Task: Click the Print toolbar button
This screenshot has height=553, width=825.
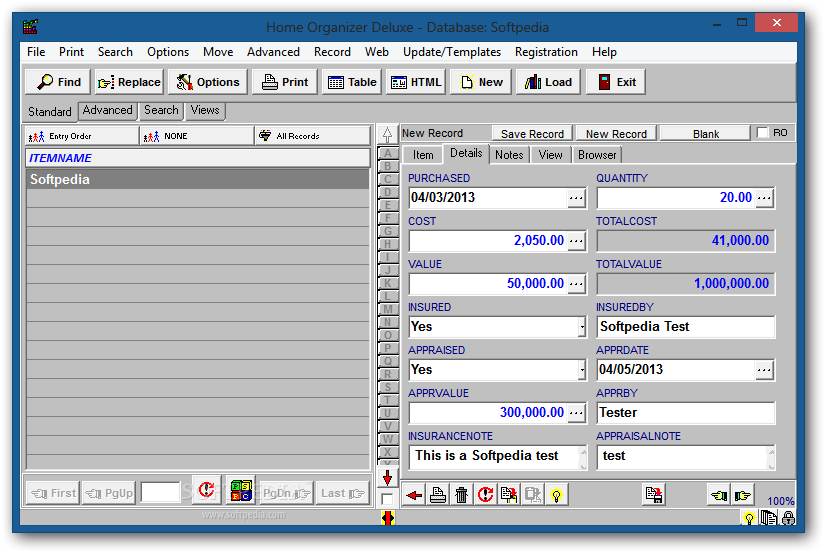Action: 285,82
